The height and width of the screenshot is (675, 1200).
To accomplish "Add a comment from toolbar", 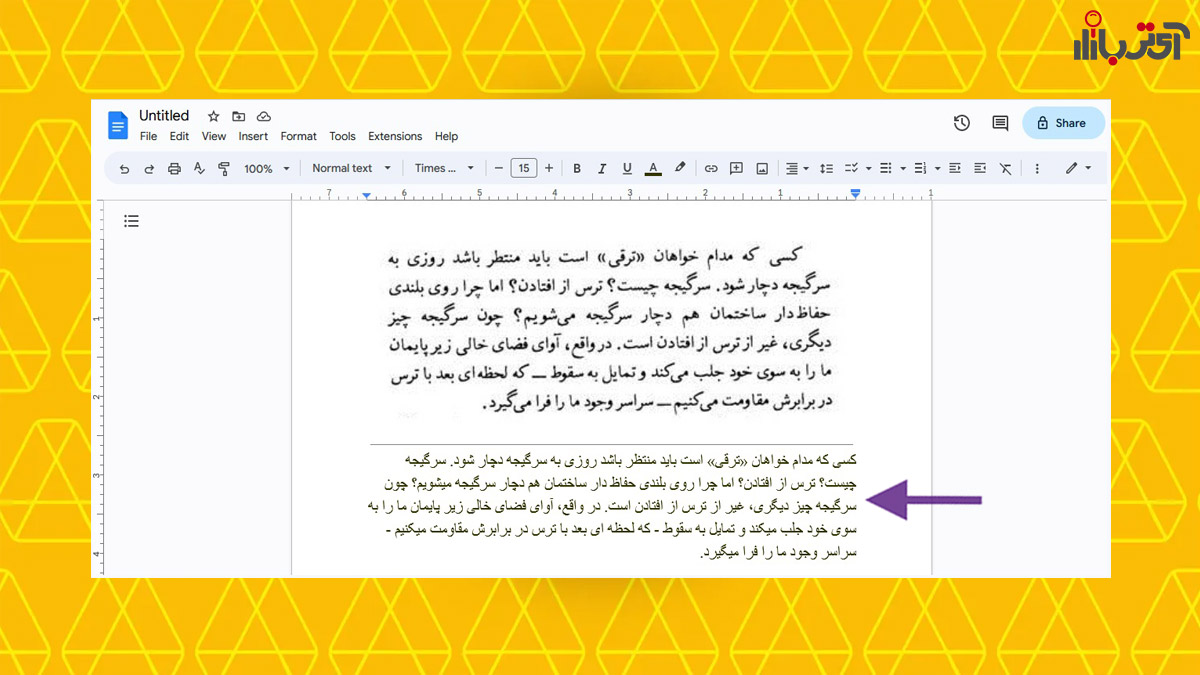I will [736, 168].
